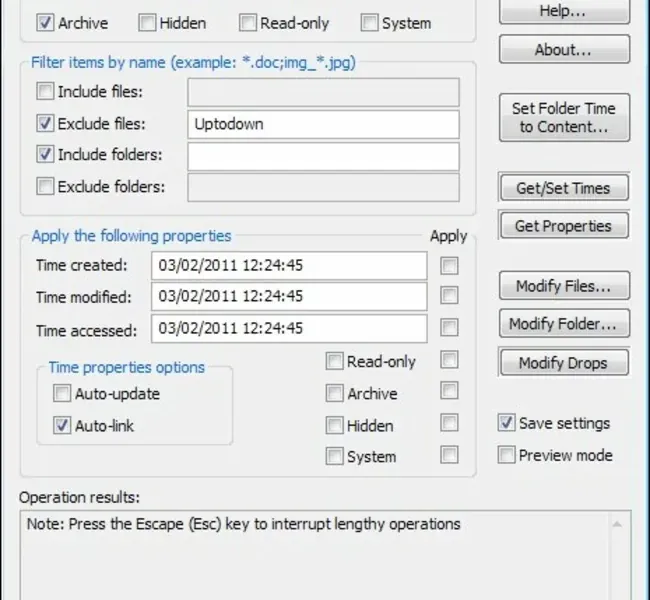
Task: Click Set Folder Time to Content button
Action: pyautogui.click(x=564, y=118)
